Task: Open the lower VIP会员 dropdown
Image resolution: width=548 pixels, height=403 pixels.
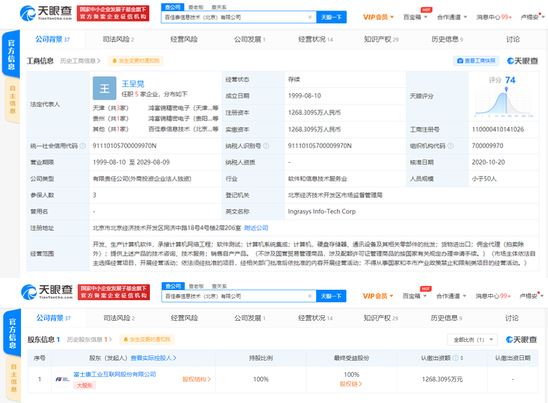Action: pyautogui.click(x=378, y=296)
